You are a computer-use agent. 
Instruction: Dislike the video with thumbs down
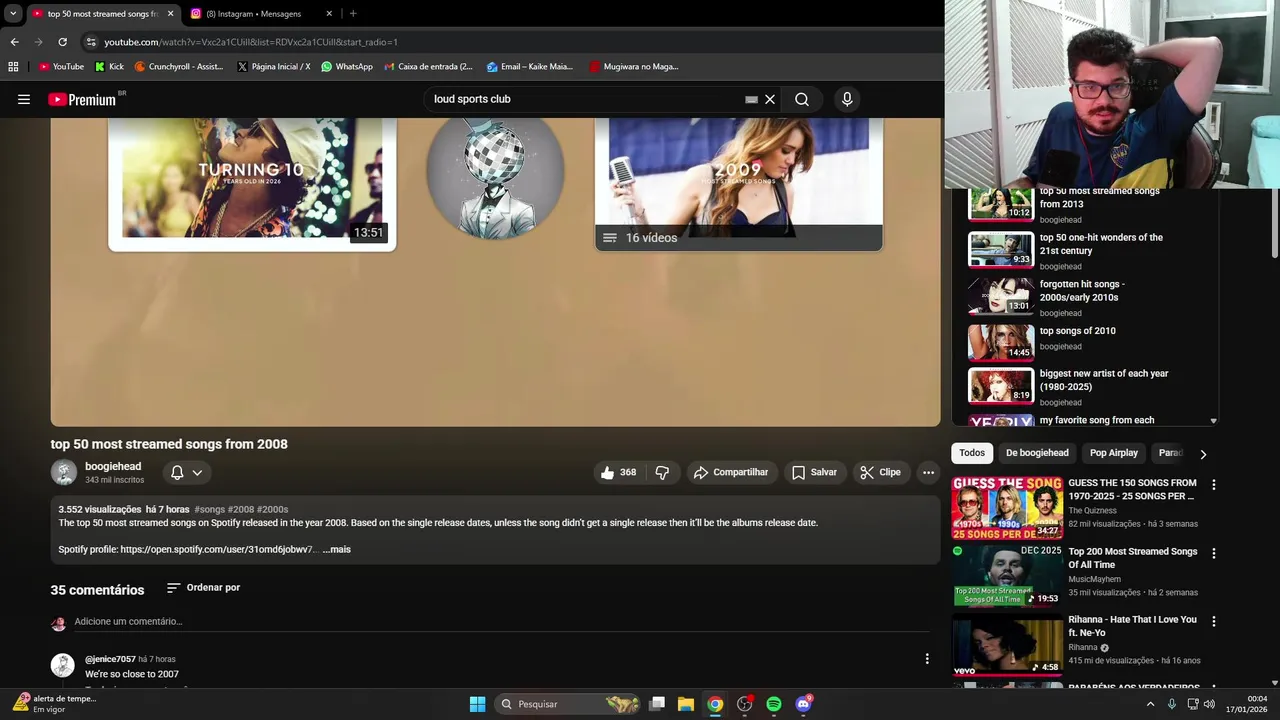[662, 472]
